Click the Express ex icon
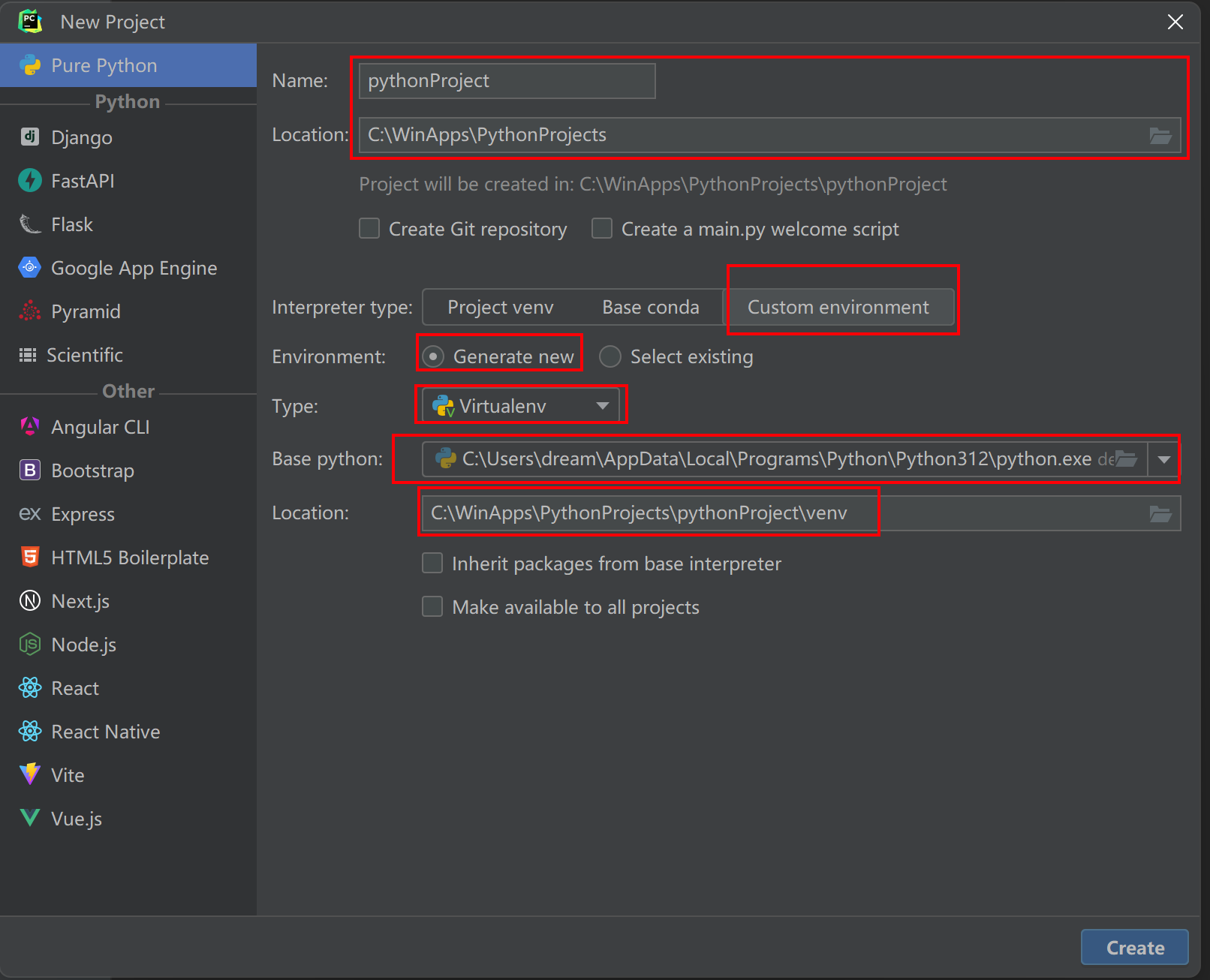This screenshot has height=980, width=1210. [30, 513]
